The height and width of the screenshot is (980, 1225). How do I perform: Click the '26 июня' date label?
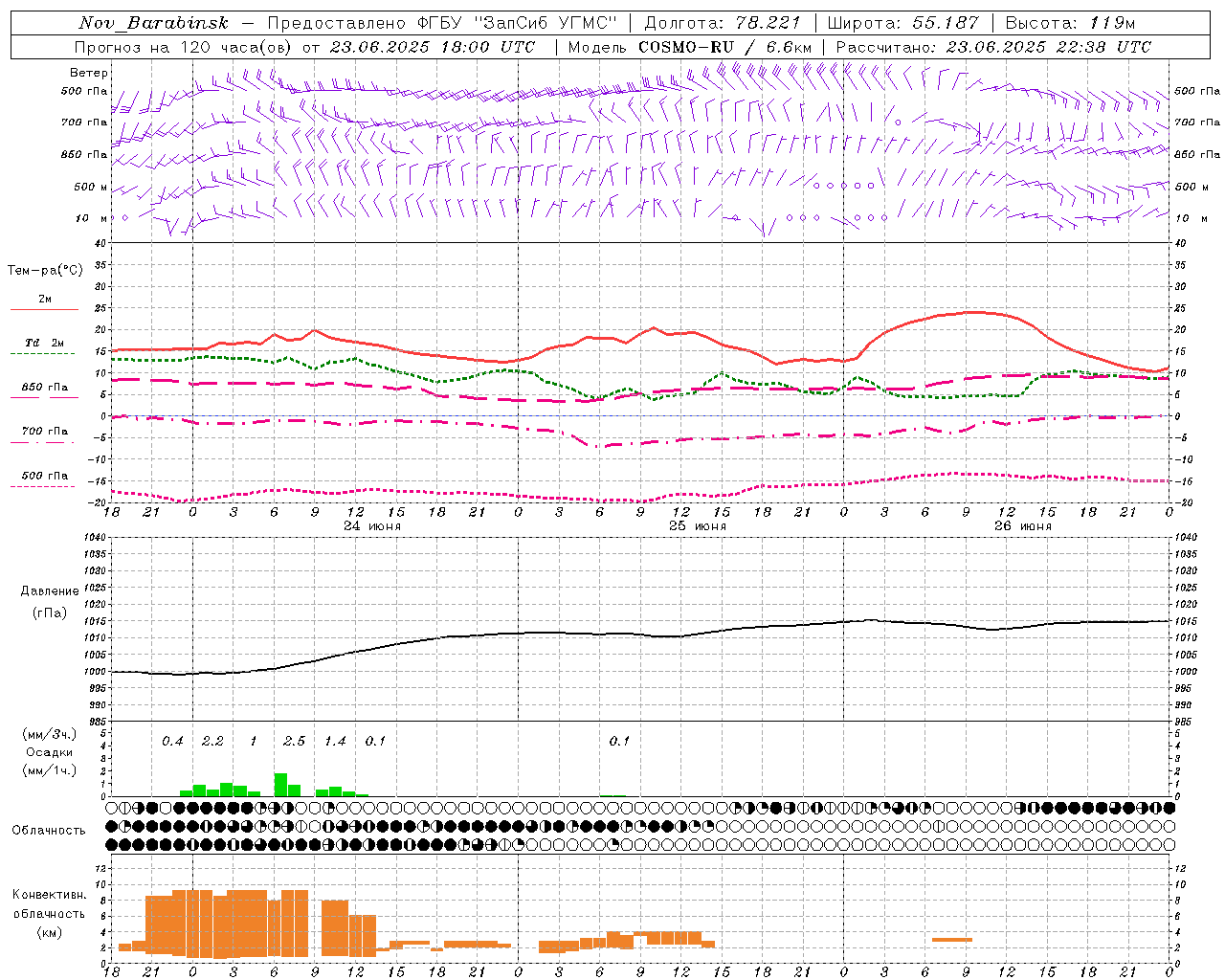(x=1023, y=526)
